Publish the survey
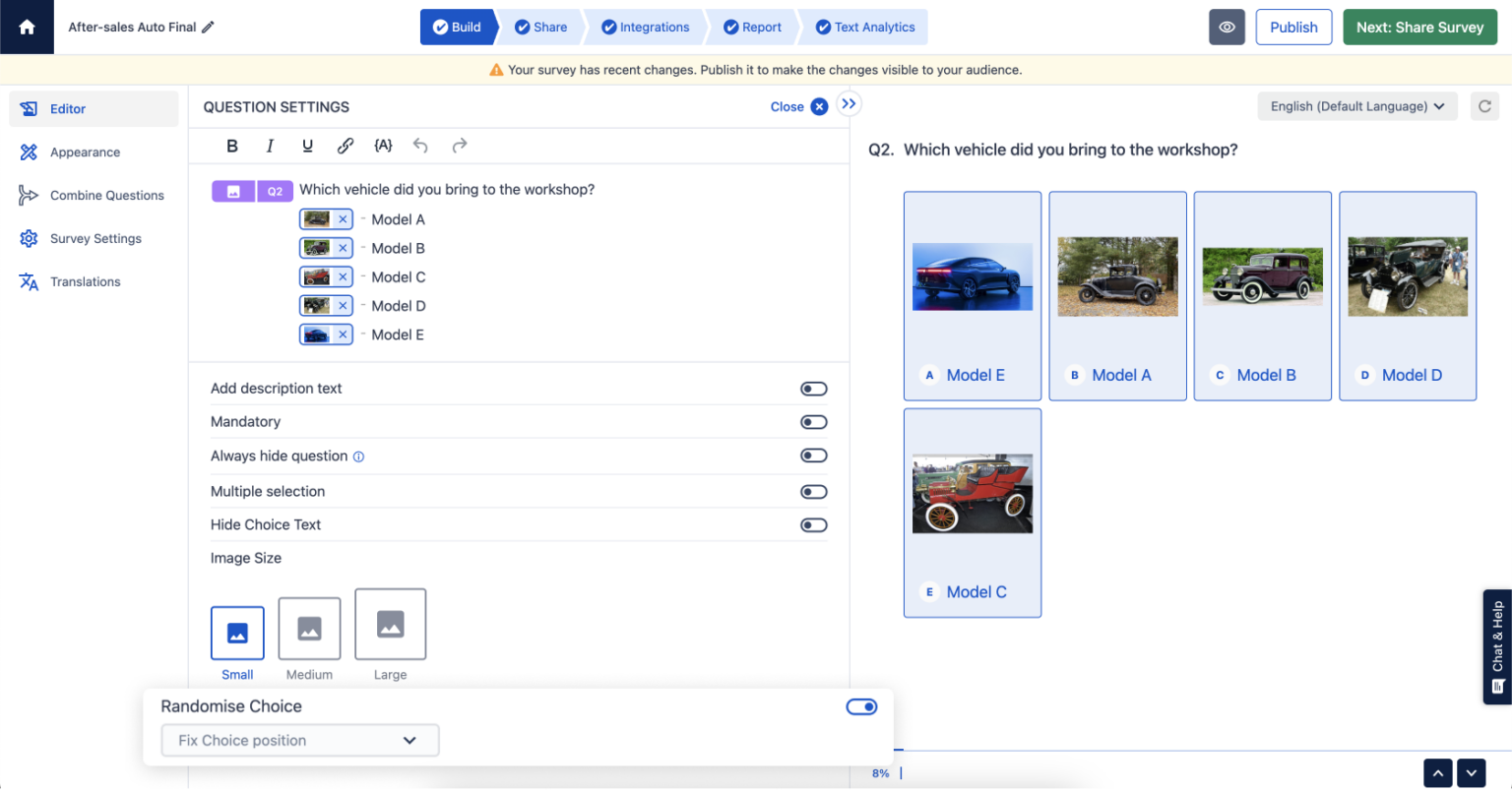This screenshot has height=792, width=1512. [1293, 27]
